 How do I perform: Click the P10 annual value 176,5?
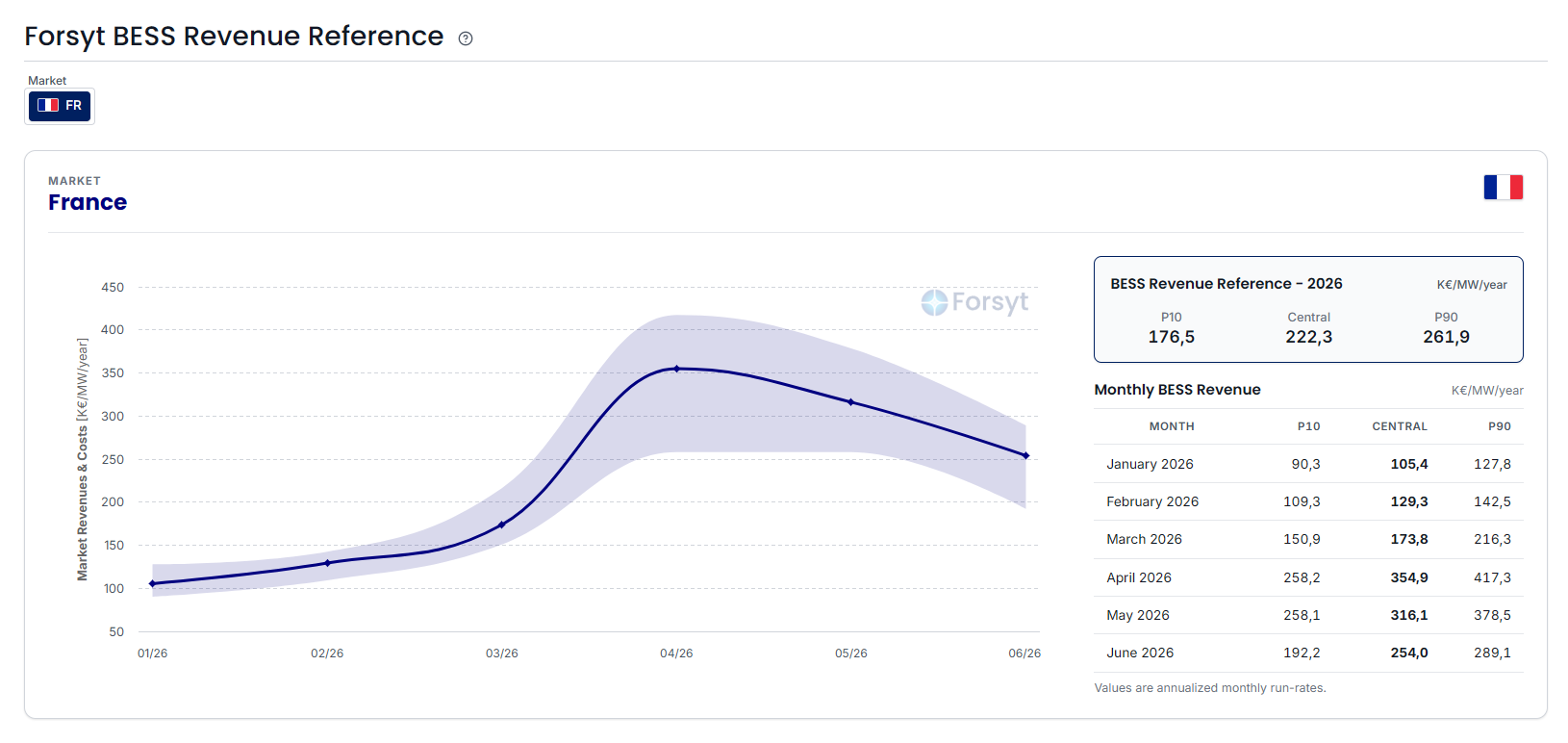tap(1171, 337)
